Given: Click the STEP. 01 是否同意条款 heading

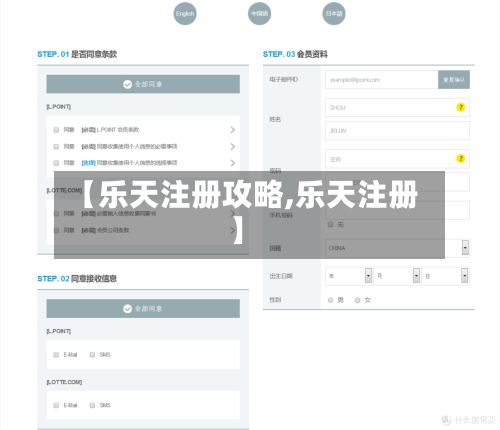Looking at the screenshot, I should [77, 54].
